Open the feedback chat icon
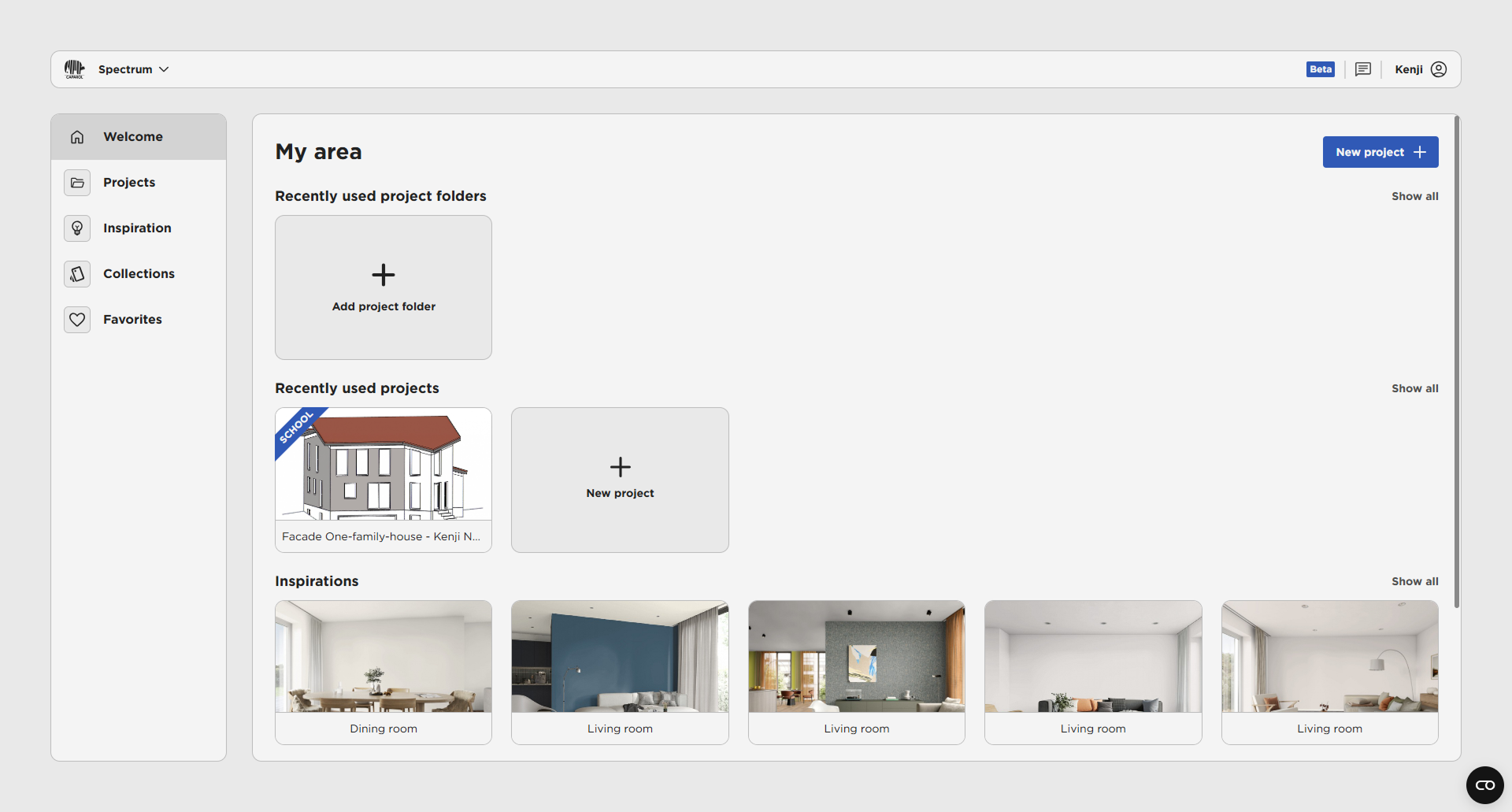The width and height of the screenshot is (1512, 812). [x=1363, y=69]
